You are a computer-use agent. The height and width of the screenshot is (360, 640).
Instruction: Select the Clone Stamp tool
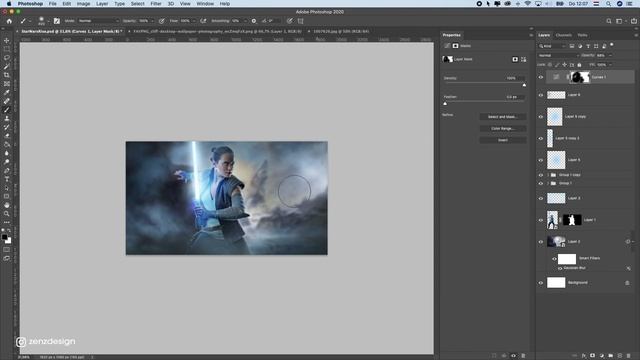tap(7, 118)
